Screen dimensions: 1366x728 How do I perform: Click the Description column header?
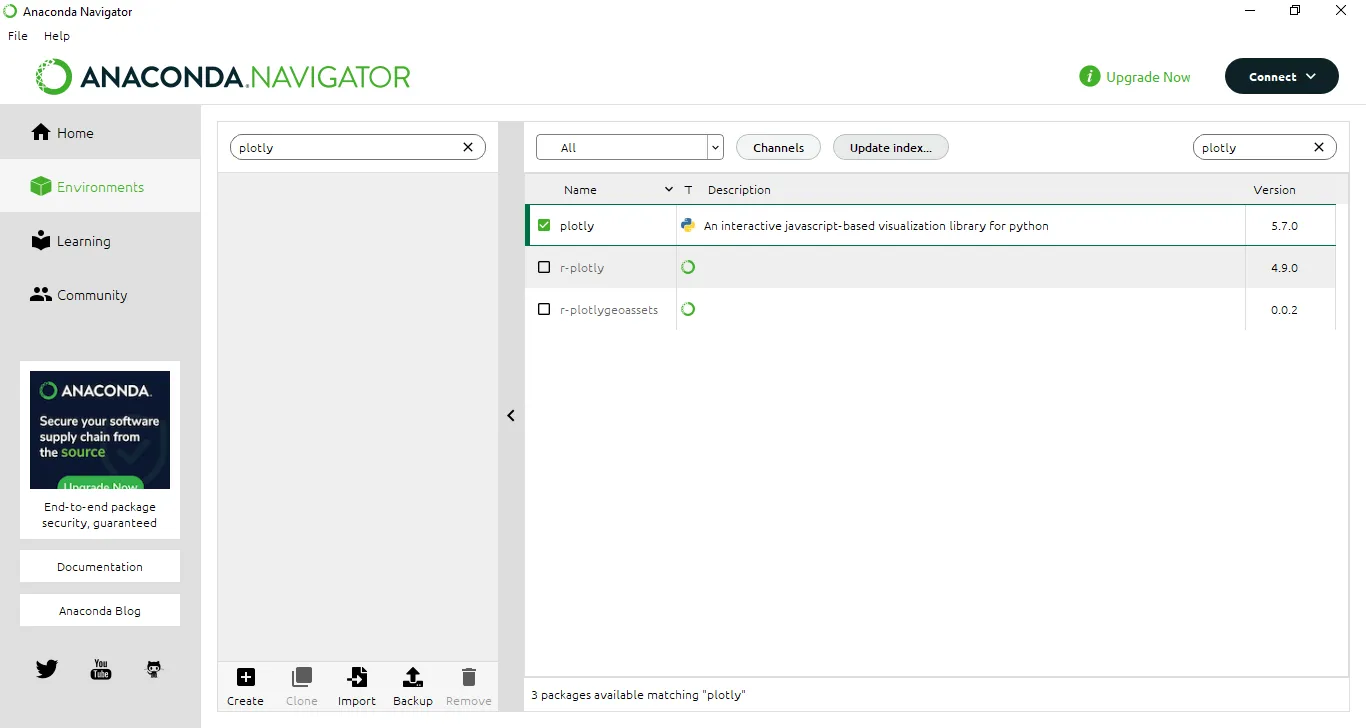739,190
